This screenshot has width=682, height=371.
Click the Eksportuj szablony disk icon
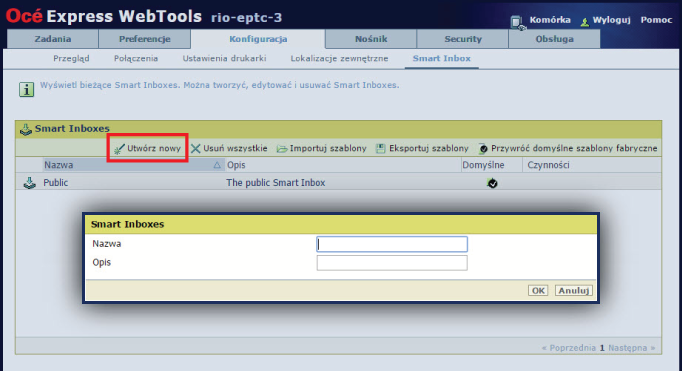pos(381,149)
